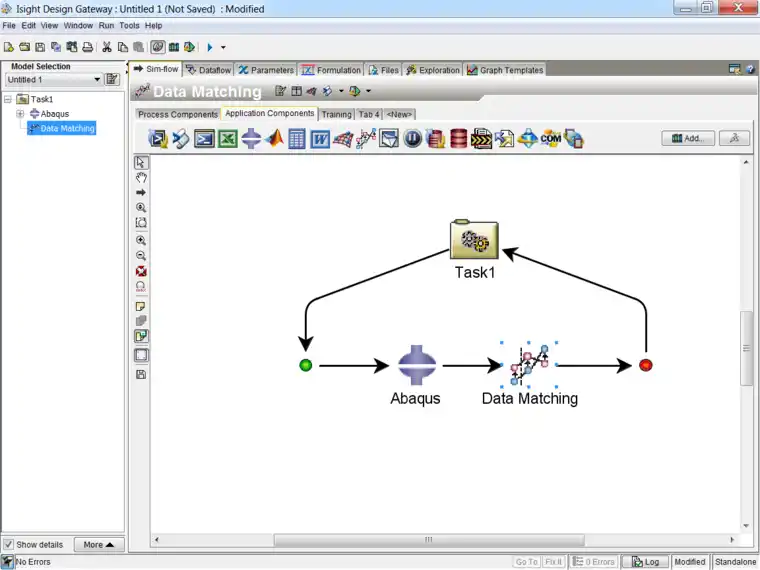This screenshot has height=570, width=760.
Task: Click the blue Run model play icon
Action: click(x=210, y=47)
